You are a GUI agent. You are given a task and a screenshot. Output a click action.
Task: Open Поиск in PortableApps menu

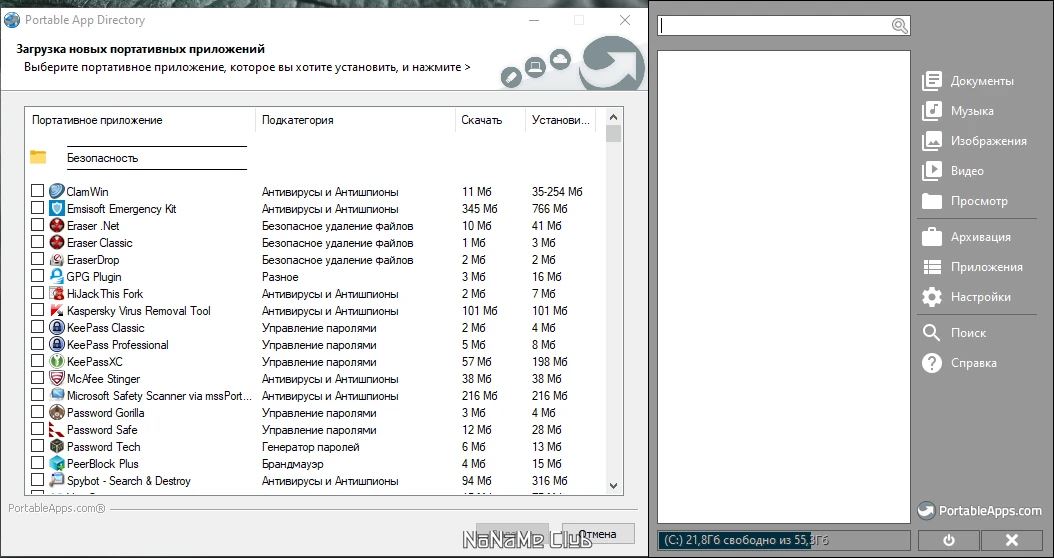[954, 333]
